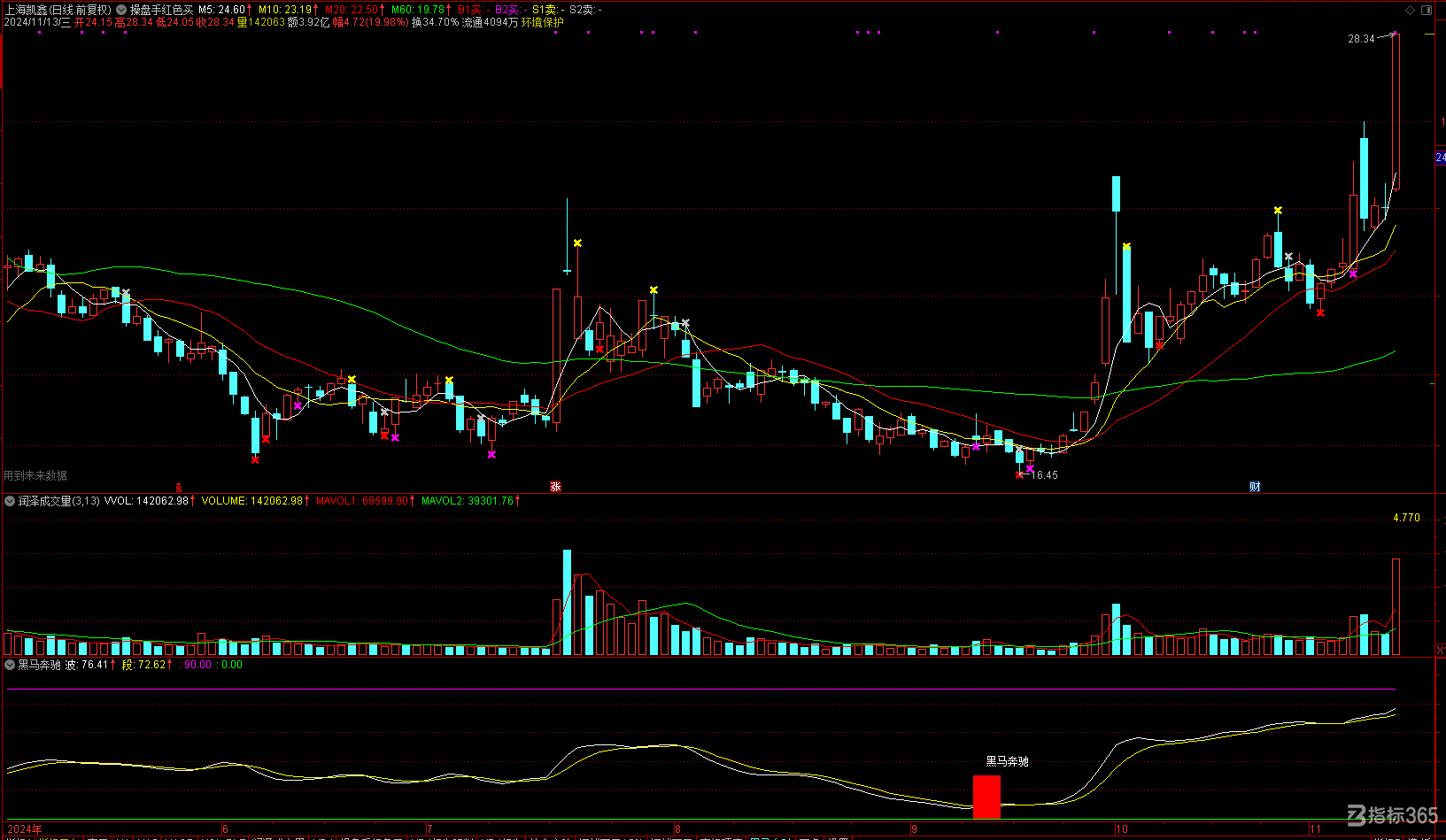Click month 10 on the time axis

pyautogui.click(x=1122, y=829)
